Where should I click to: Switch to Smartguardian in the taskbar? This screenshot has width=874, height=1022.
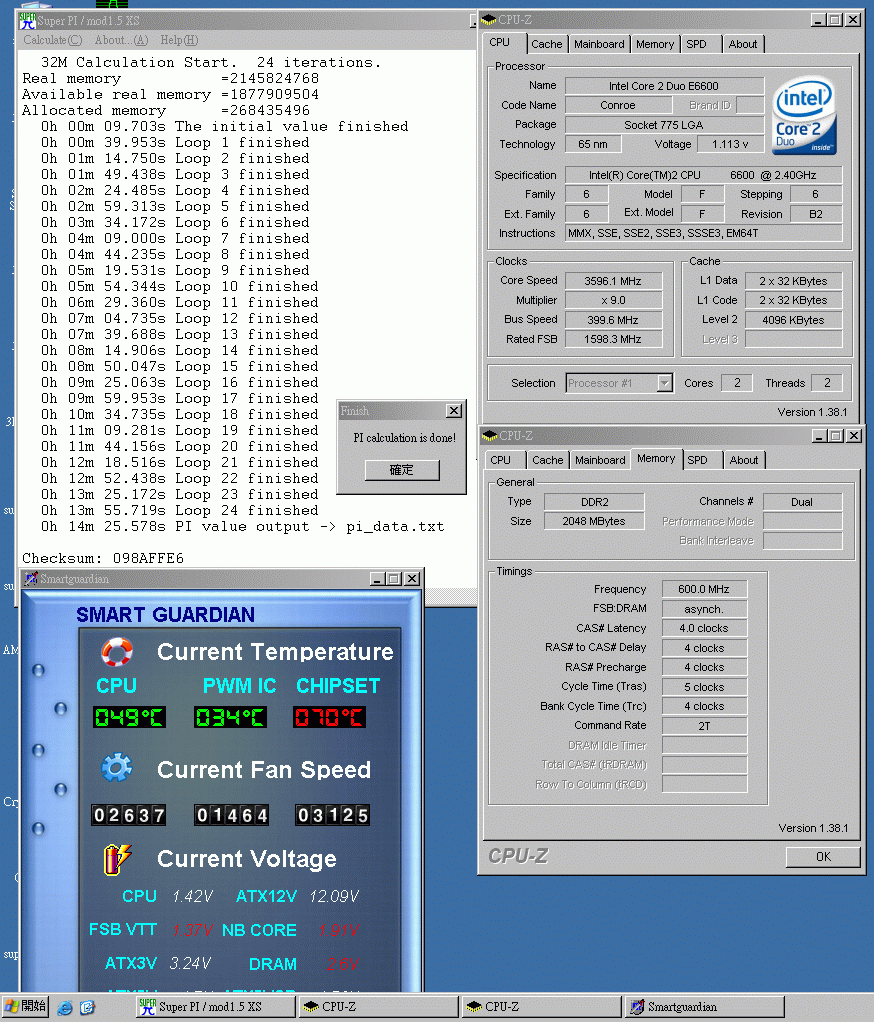coord(704,1007)
